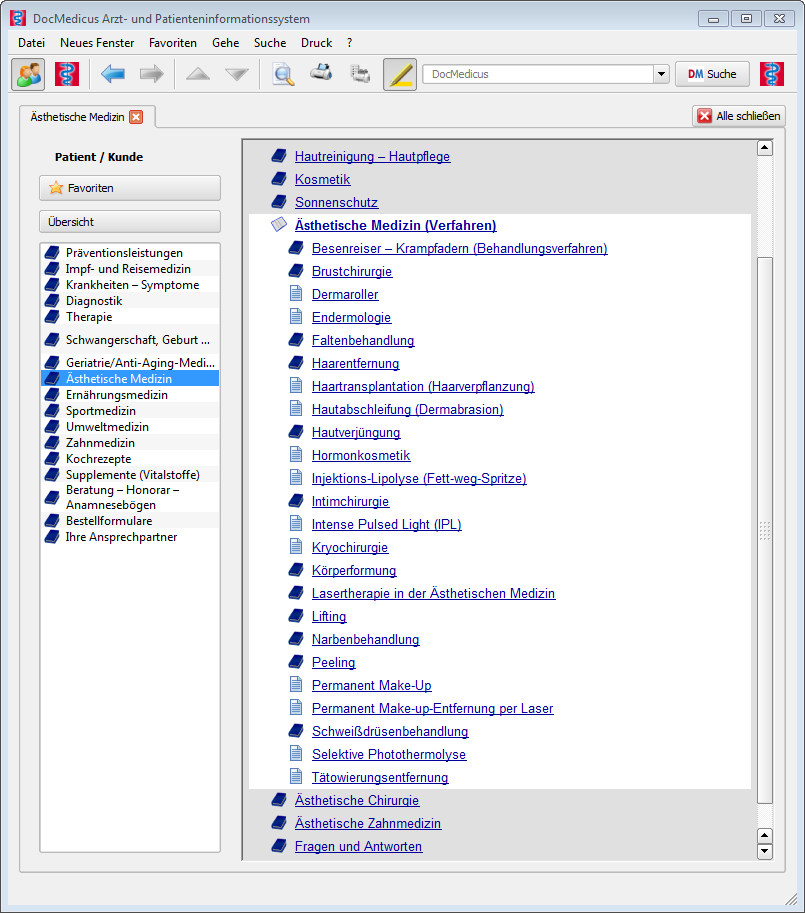
Task: Expand book icon next to Hautverjüngung
Action: pyautogui.click(x=296, y=432)
